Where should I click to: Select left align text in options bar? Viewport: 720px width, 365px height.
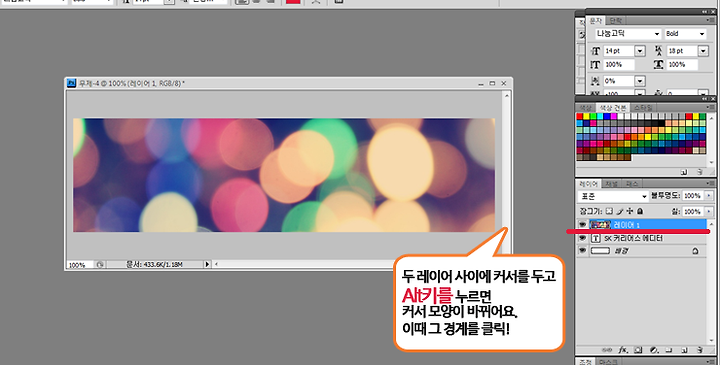click(x=242, y=2)
